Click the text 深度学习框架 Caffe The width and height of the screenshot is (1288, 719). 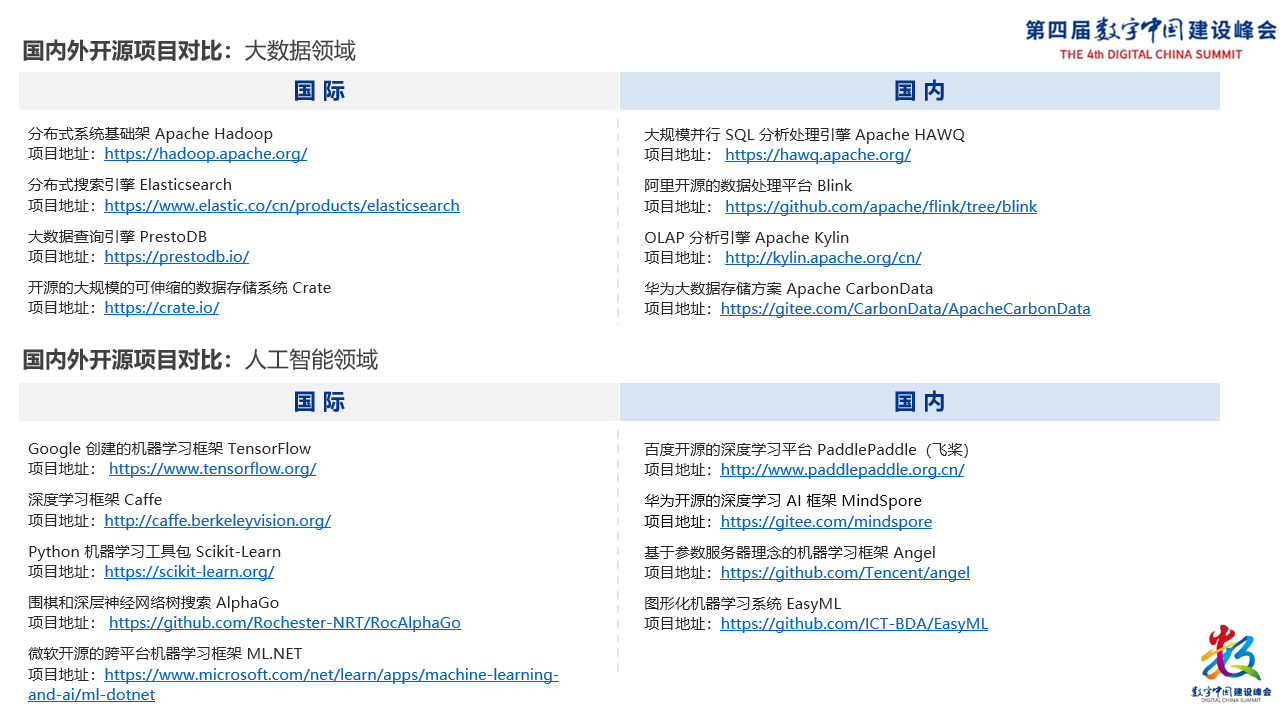click(x=95, y=500)
